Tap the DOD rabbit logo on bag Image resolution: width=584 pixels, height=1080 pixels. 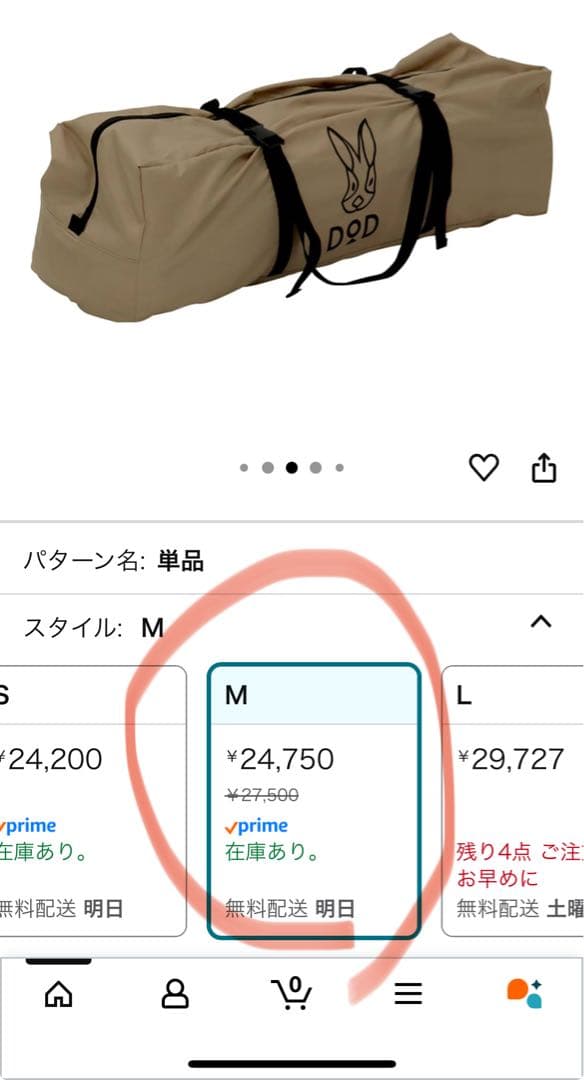(352, 186)
